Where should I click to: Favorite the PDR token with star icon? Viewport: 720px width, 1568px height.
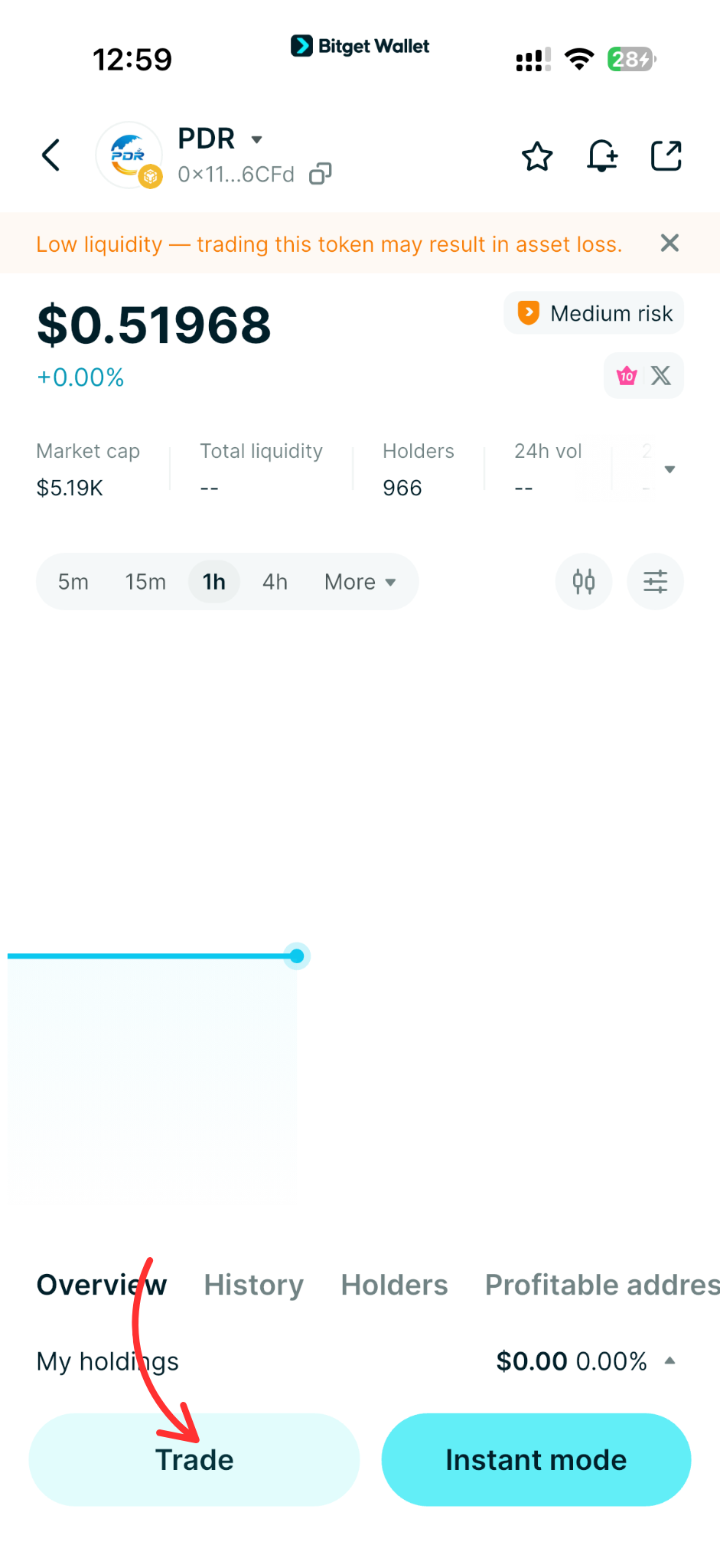click(537, 156)
